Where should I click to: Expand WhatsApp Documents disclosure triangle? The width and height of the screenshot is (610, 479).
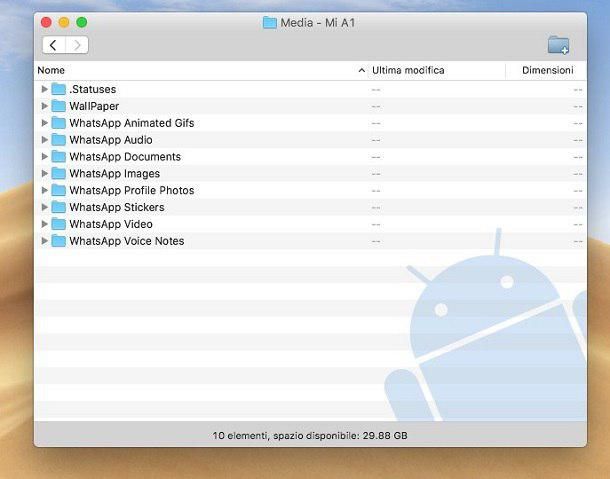pyautogui.click(x=44, y=156)
